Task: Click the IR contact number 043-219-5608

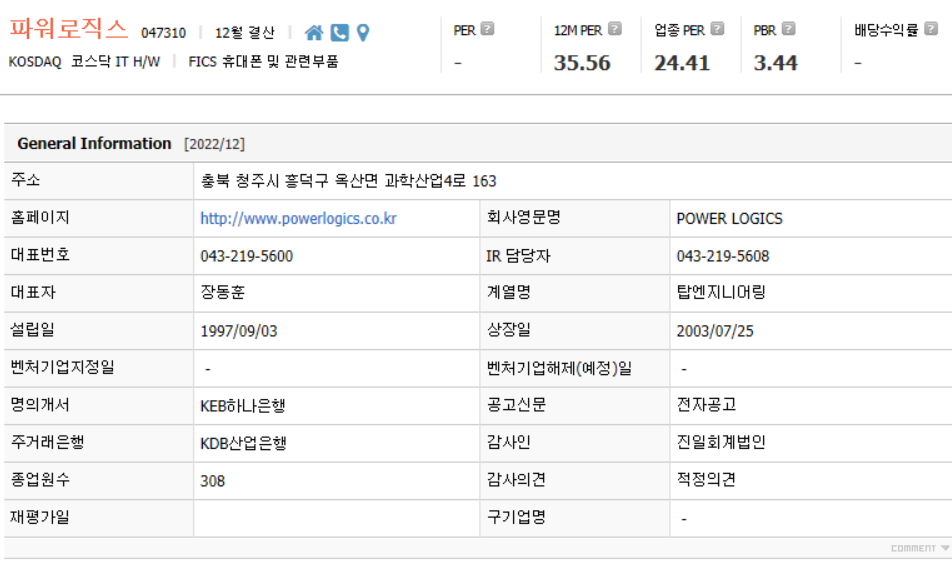Action: (722, 256)
